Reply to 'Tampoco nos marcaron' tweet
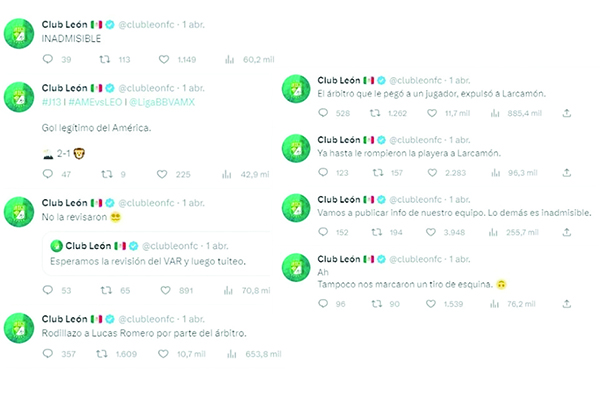 tap(323, 304)
